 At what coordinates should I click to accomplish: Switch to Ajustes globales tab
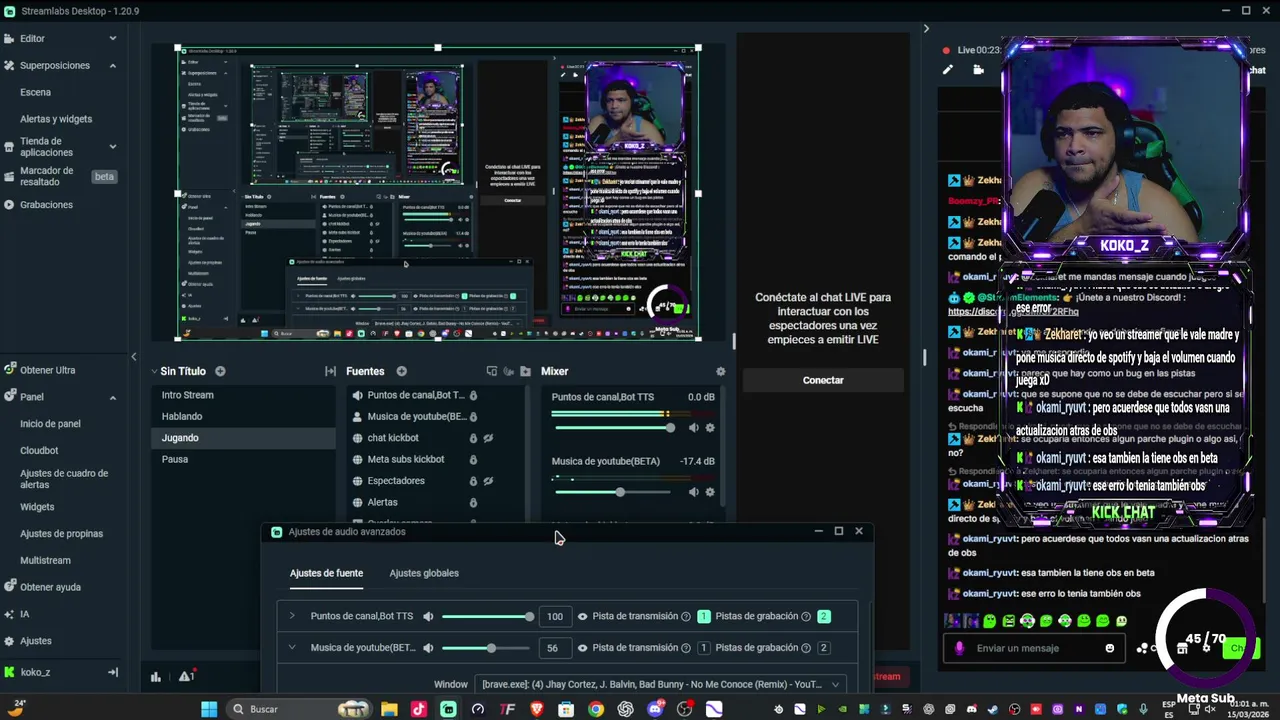point(424,573)
